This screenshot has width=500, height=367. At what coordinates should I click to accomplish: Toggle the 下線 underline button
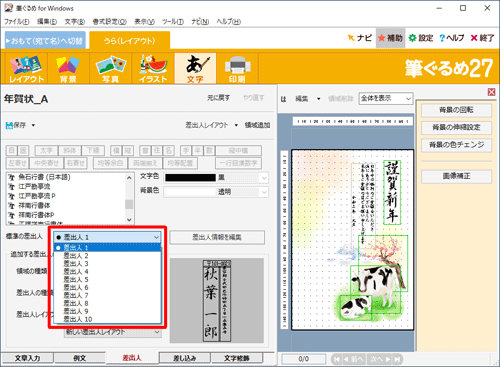point(93,151)
